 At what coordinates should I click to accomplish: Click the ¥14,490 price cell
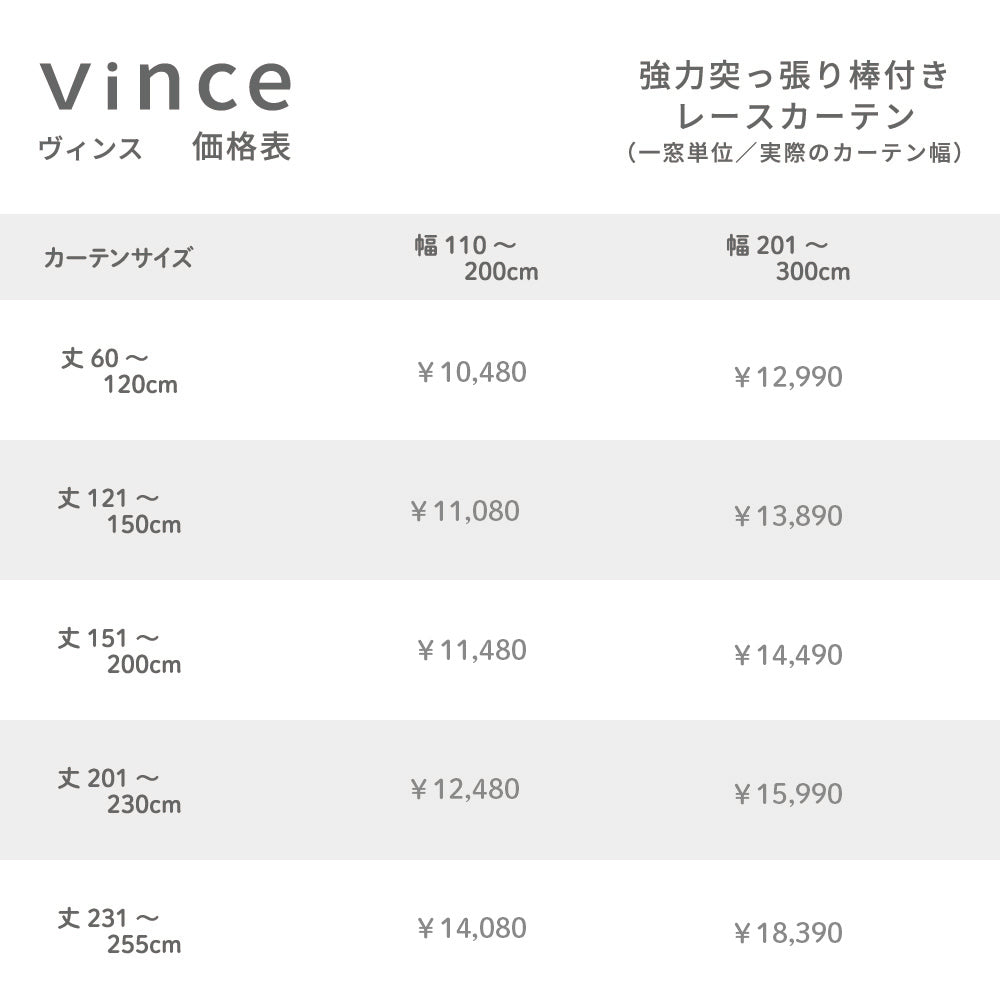pyautogui.click(x=788, y=655)
